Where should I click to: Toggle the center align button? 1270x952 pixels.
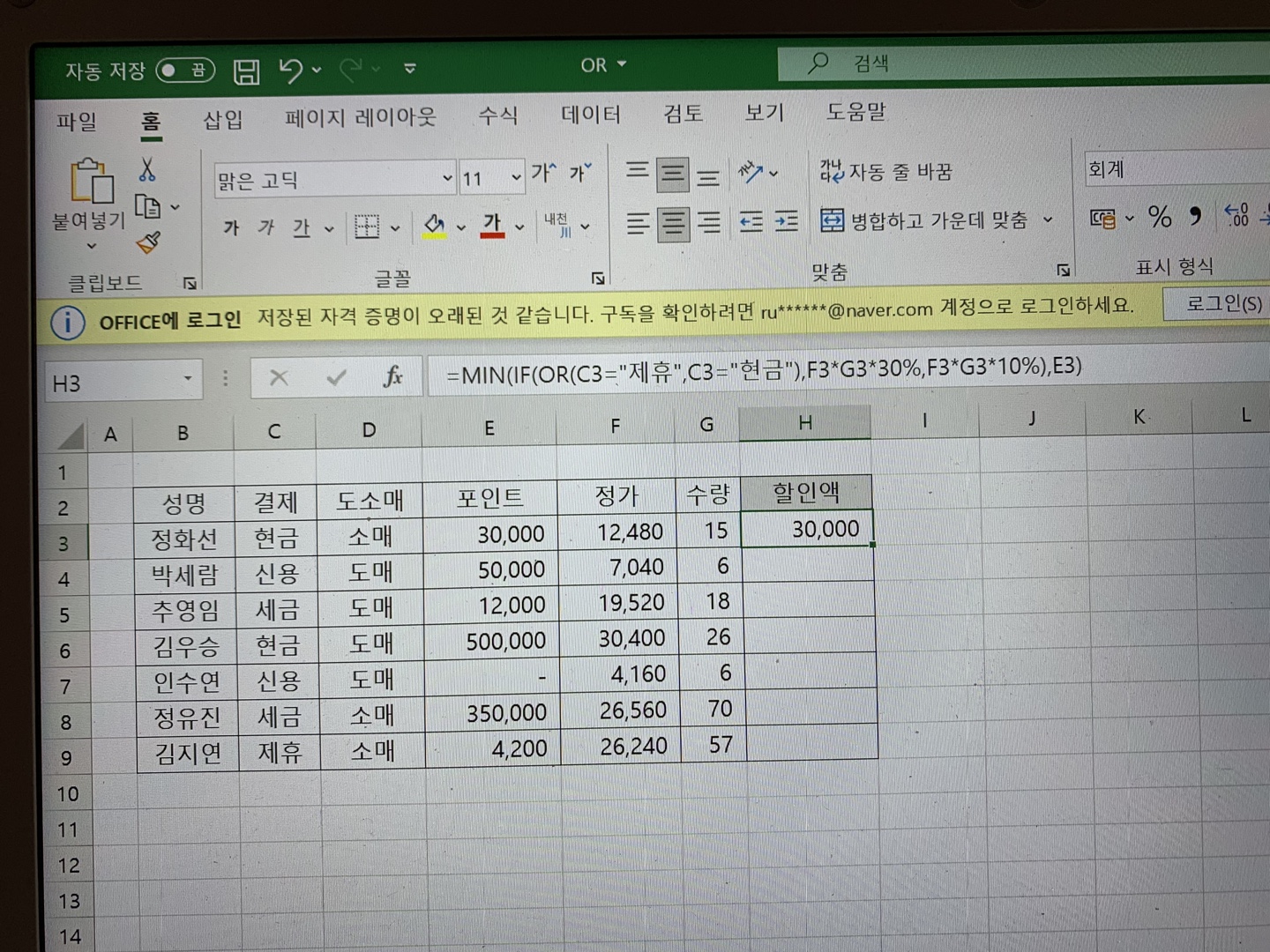672,222
